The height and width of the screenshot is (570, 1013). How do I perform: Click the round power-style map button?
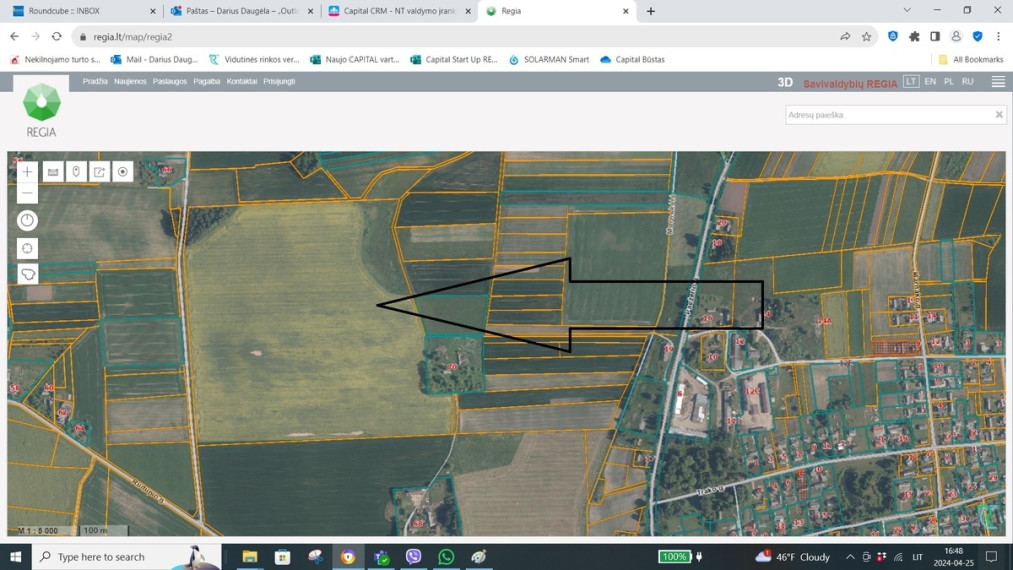tap(27, 221)
